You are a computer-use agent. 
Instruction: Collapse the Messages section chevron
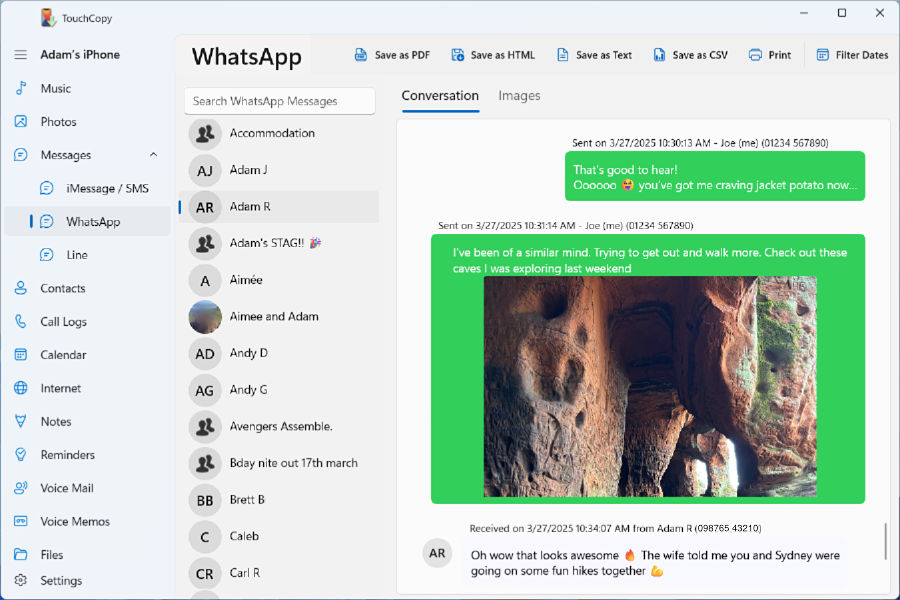coord(153,155)
